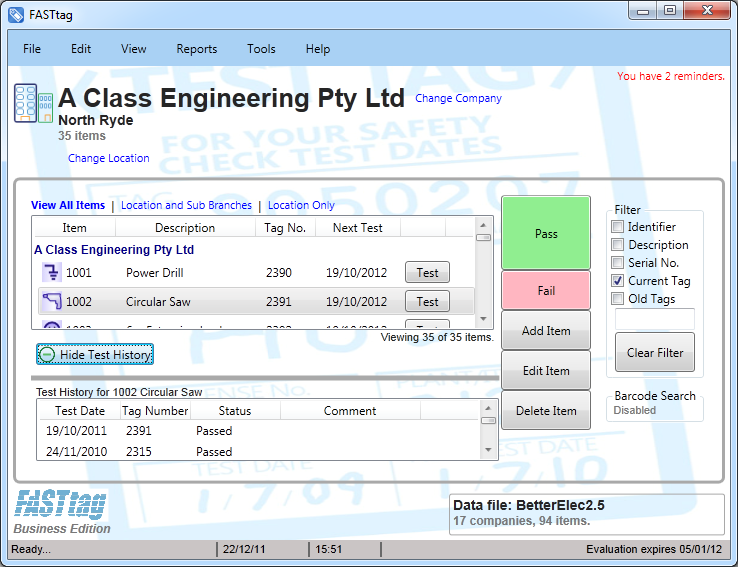Click the green minus icon on Hide Test History
Screen dimensions: 738x567
(47, 355)
